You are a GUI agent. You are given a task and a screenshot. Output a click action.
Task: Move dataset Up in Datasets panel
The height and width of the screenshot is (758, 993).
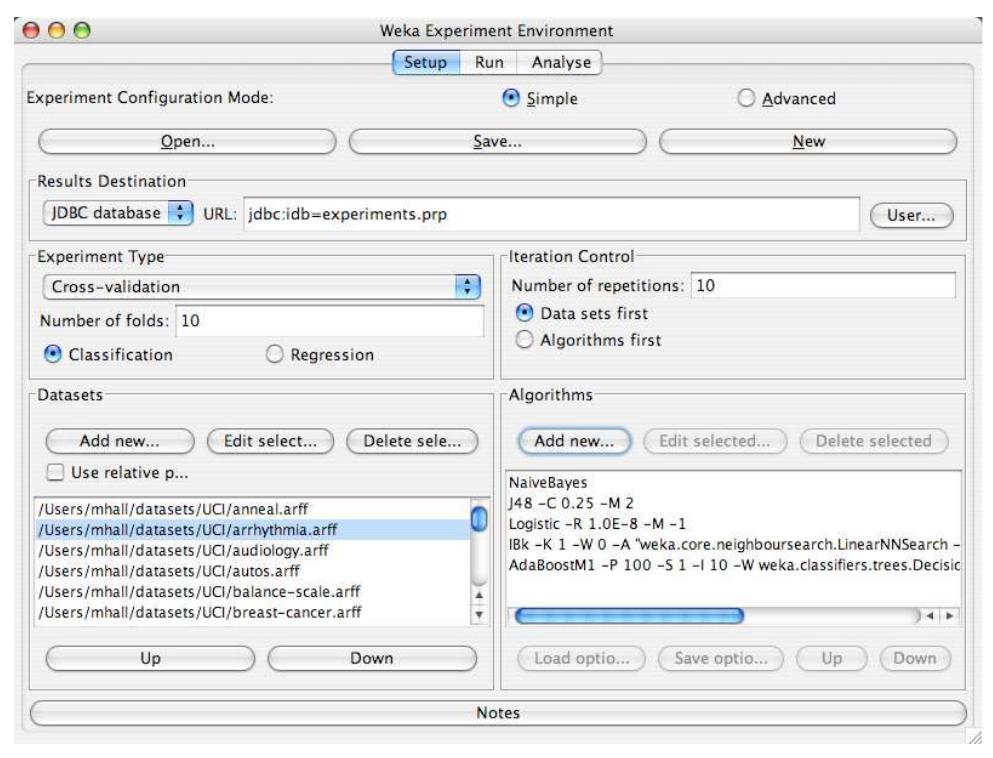(150, 659)
